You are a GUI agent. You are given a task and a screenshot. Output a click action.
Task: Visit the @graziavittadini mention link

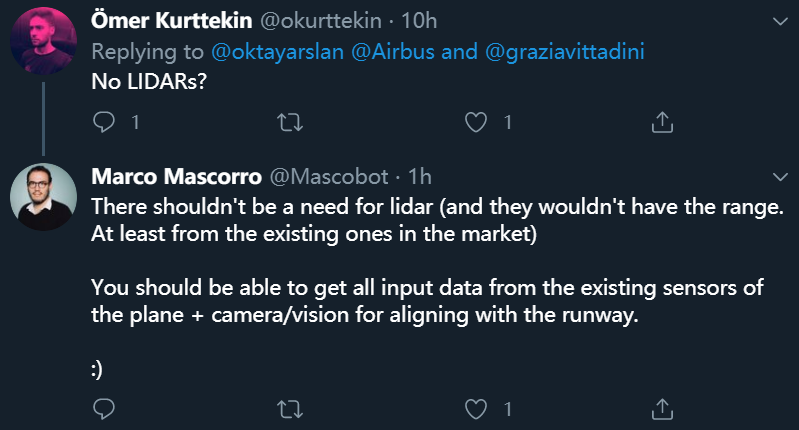click(x=557, y=52)
